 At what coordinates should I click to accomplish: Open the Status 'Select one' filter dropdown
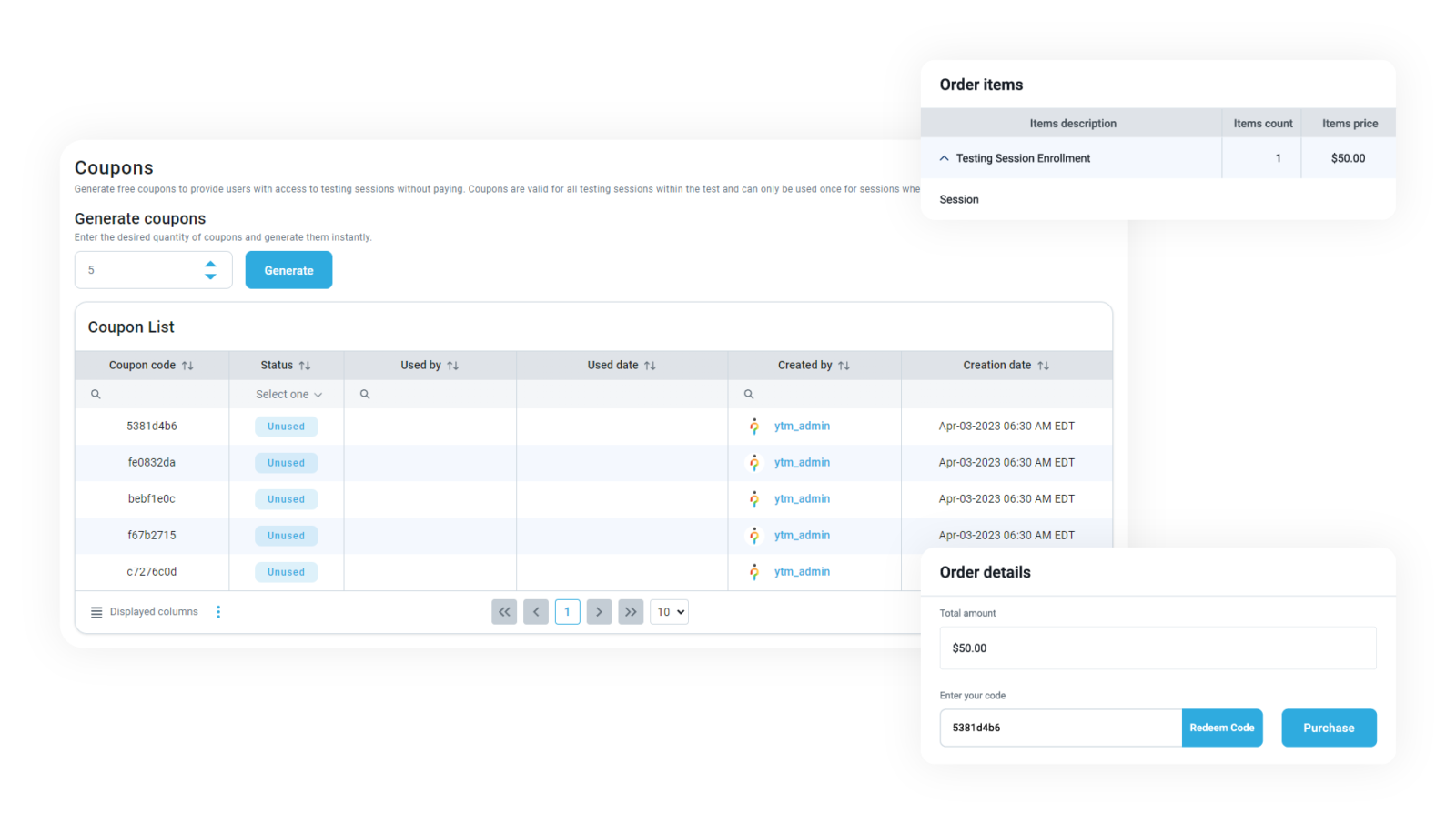click(x=288, y=395)
